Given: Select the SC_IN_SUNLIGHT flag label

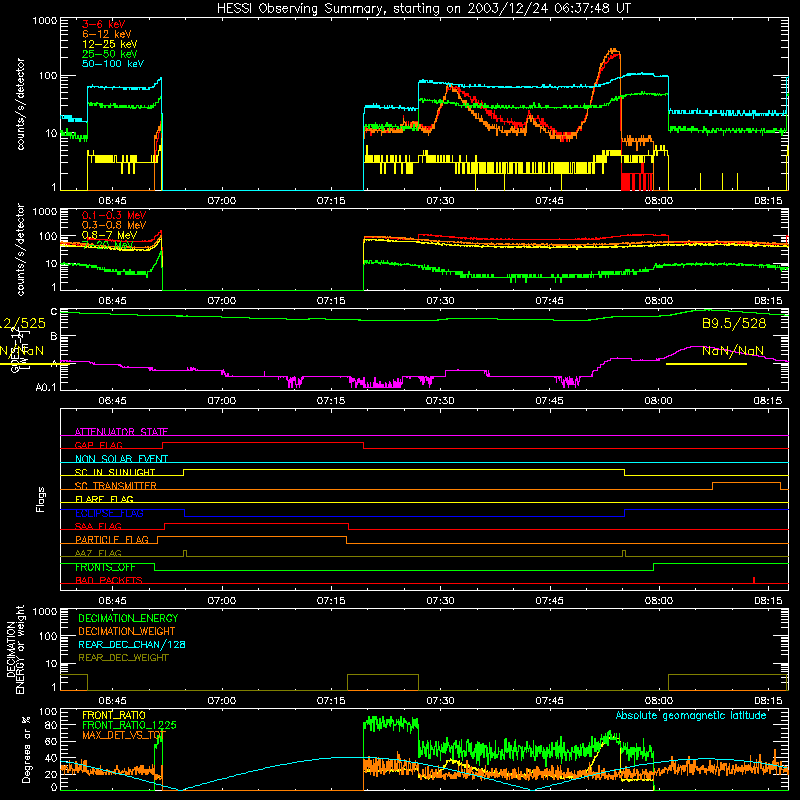Looking at the screenshot, I should [115, 472].
